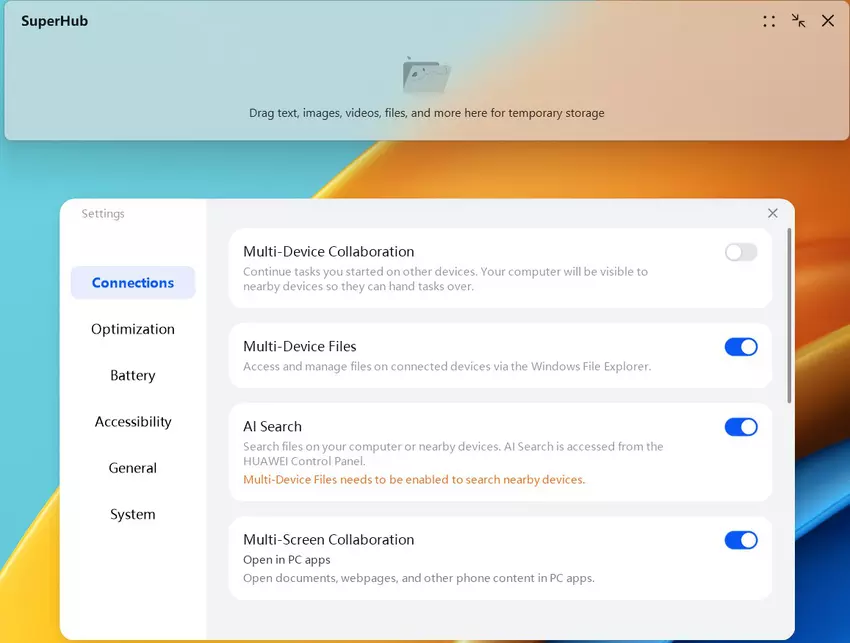Open the System settings section
Screen dimensions: 850x643
click(x=133, y=515)
